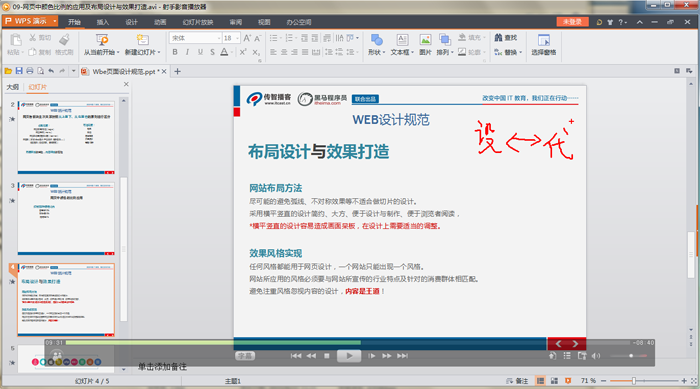Toggle the 备注 notes pane in status bar
This screenshot has width=700, height=389.
pyautogui.click(x=517, y=381)
